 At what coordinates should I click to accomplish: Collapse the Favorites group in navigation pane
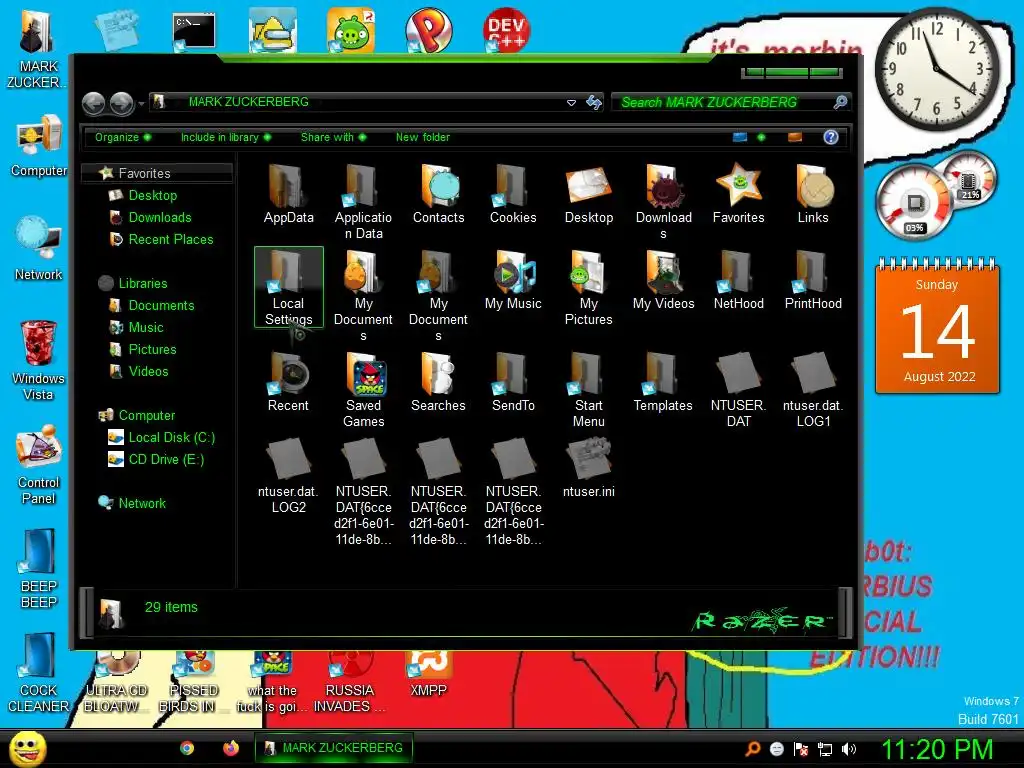(x=157, y=173)
